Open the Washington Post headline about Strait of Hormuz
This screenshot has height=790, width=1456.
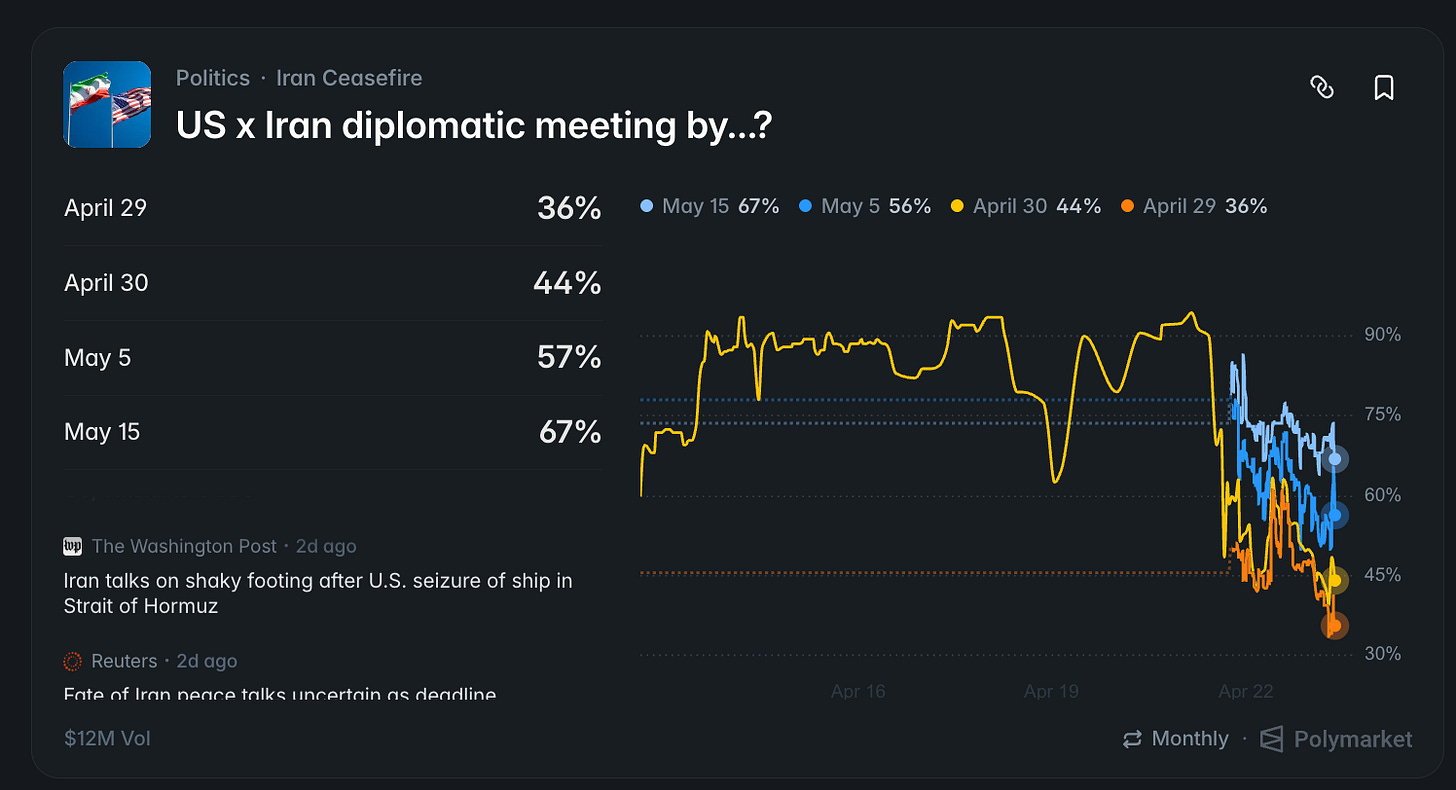316,593
